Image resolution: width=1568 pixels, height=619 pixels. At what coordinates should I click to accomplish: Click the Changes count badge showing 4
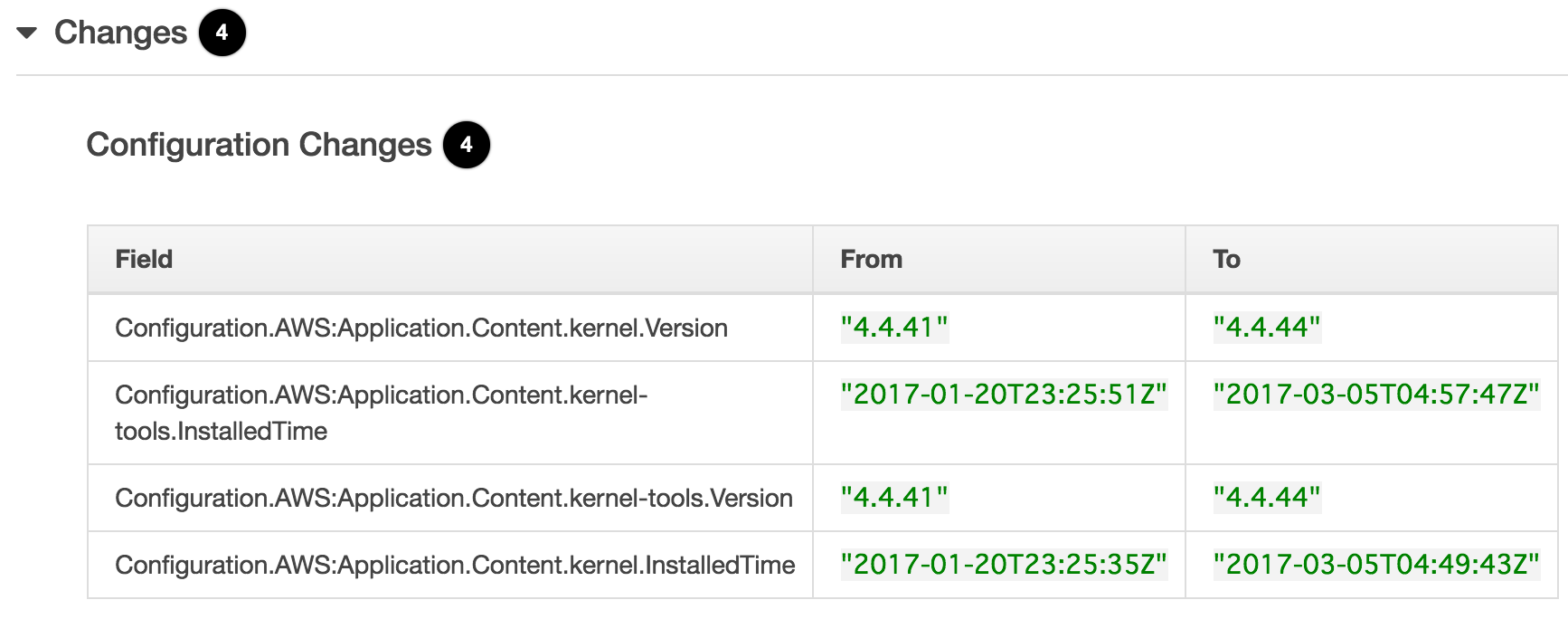(222, 33)
